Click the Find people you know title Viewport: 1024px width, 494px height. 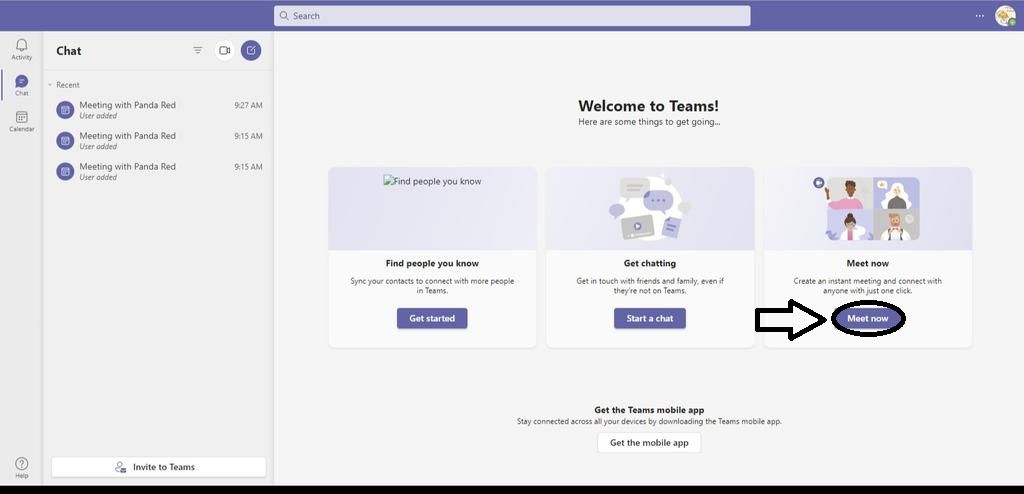[x=432, y=263]
